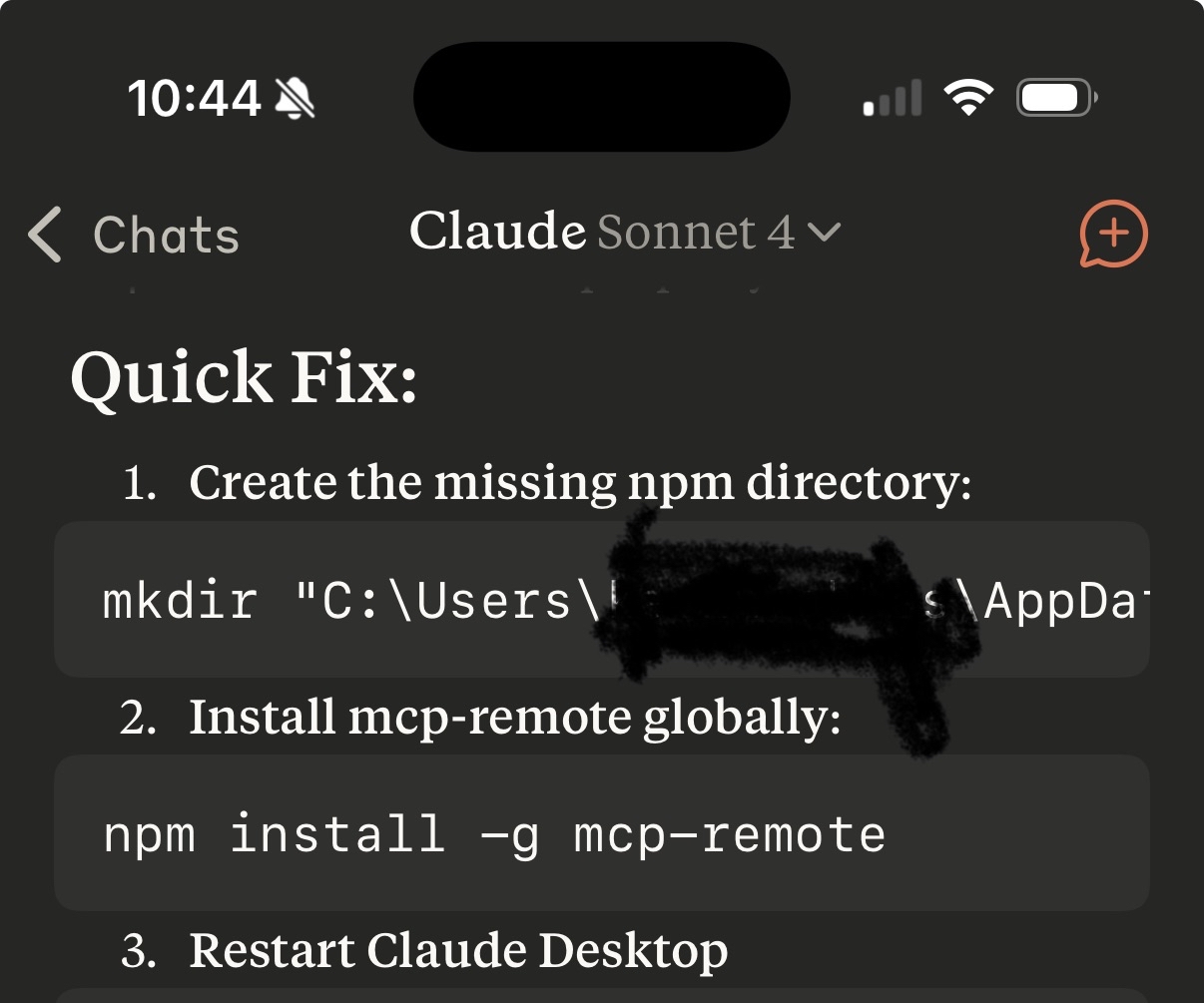This screenshot has width=1204, height=1003.
Task: Tap the battery icon in the status bar
Action: [x=1056, y=98]
